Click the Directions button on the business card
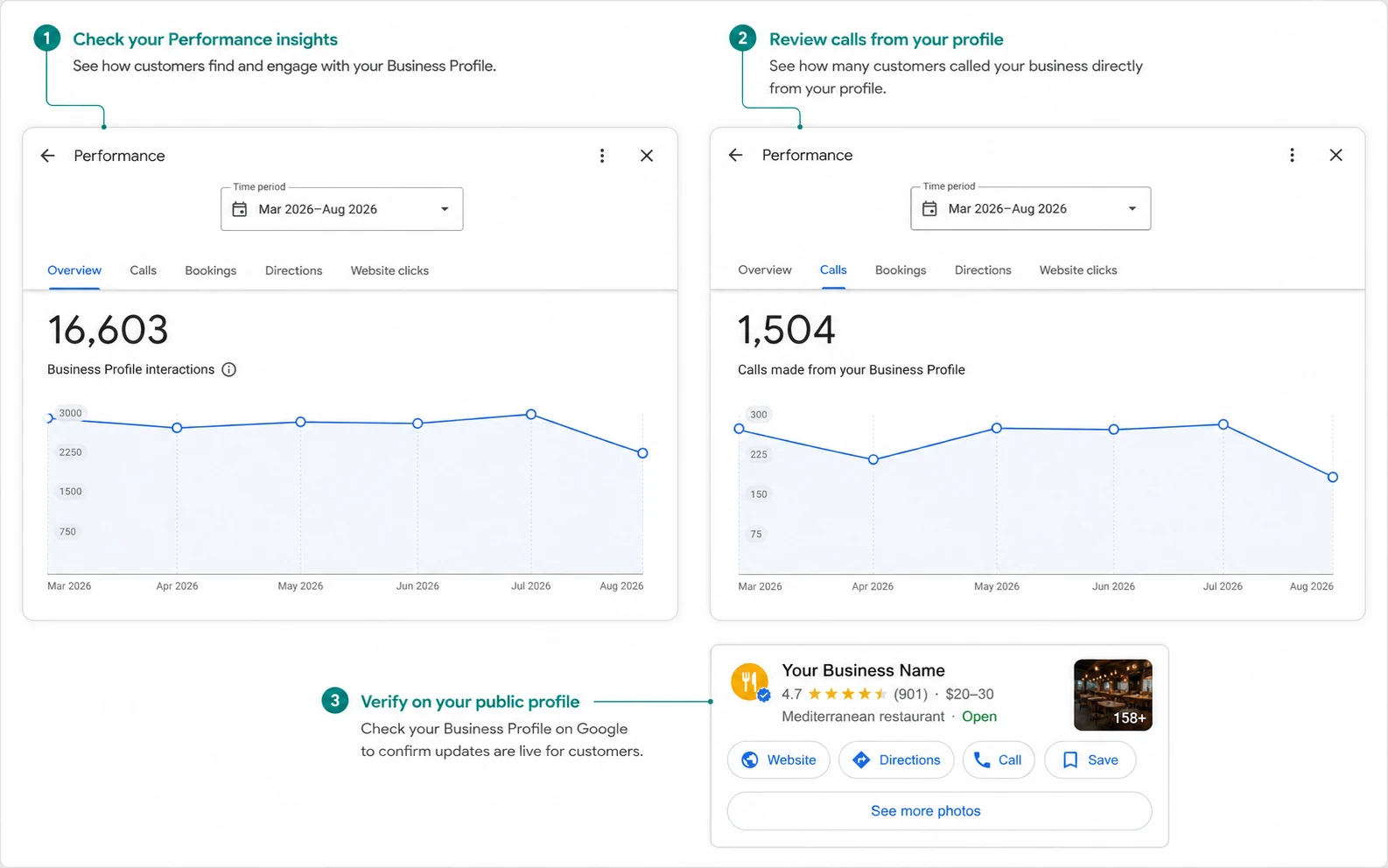The height and width of the screenshot is (868, 1388). 896,759
